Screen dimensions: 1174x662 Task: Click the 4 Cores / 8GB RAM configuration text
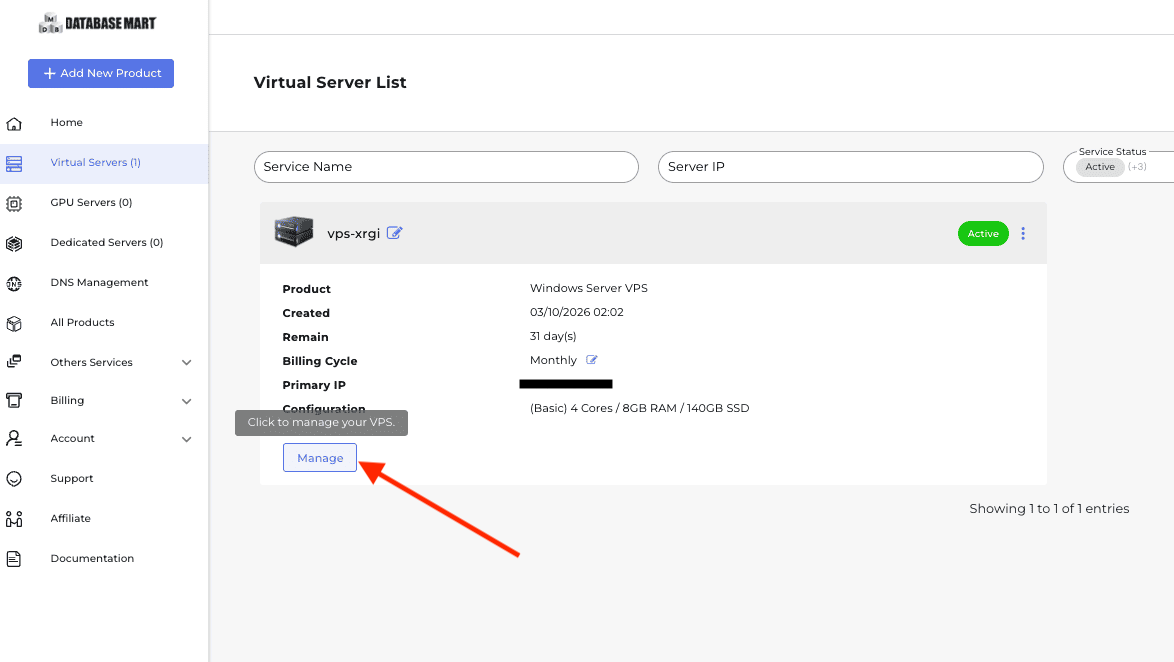639,408
